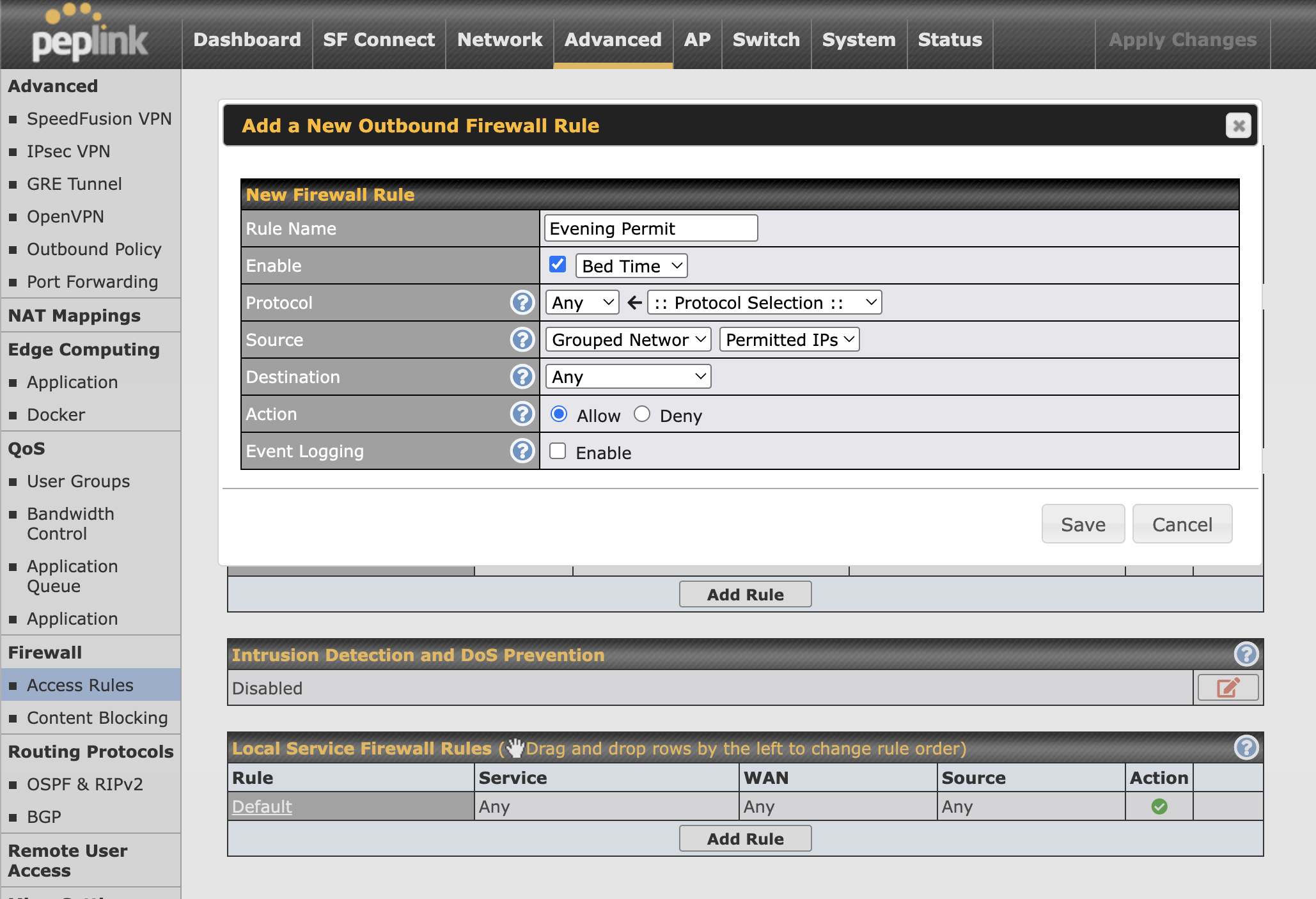Open Content Blocking in the sidebar

(x=97, y=717)
